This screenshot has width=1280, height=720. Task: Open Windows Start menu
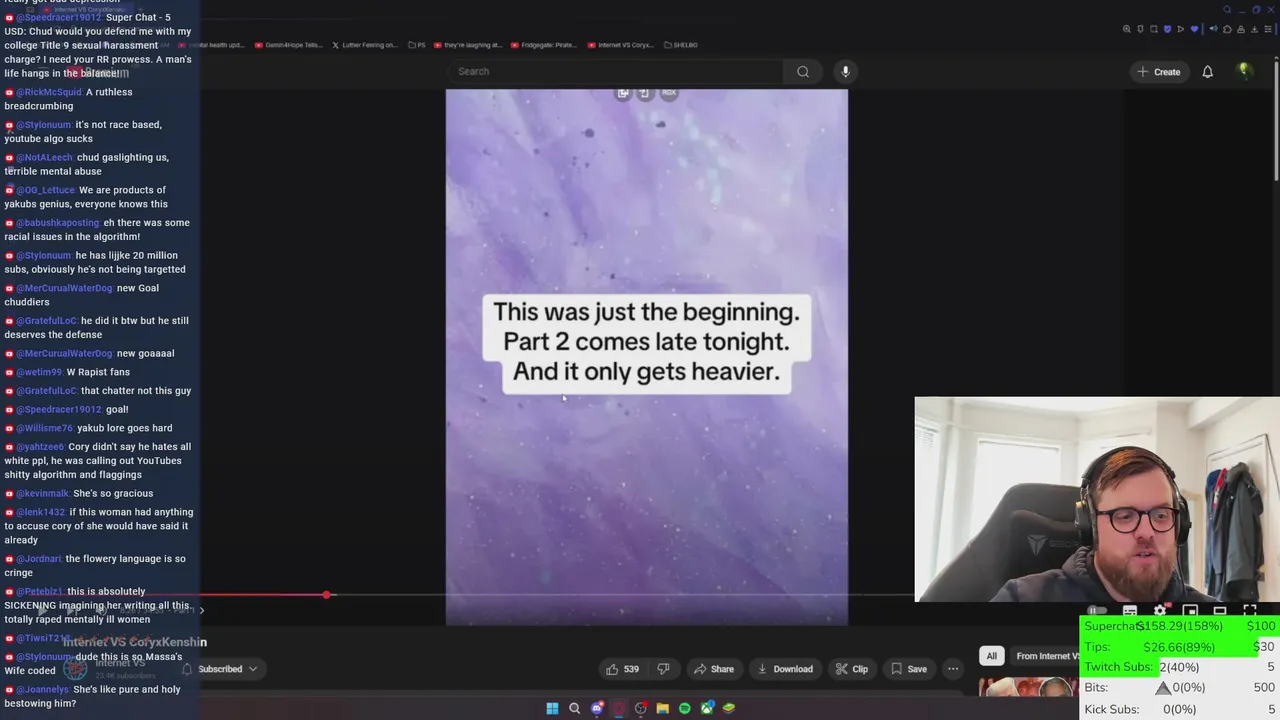[x=552, y=708]
